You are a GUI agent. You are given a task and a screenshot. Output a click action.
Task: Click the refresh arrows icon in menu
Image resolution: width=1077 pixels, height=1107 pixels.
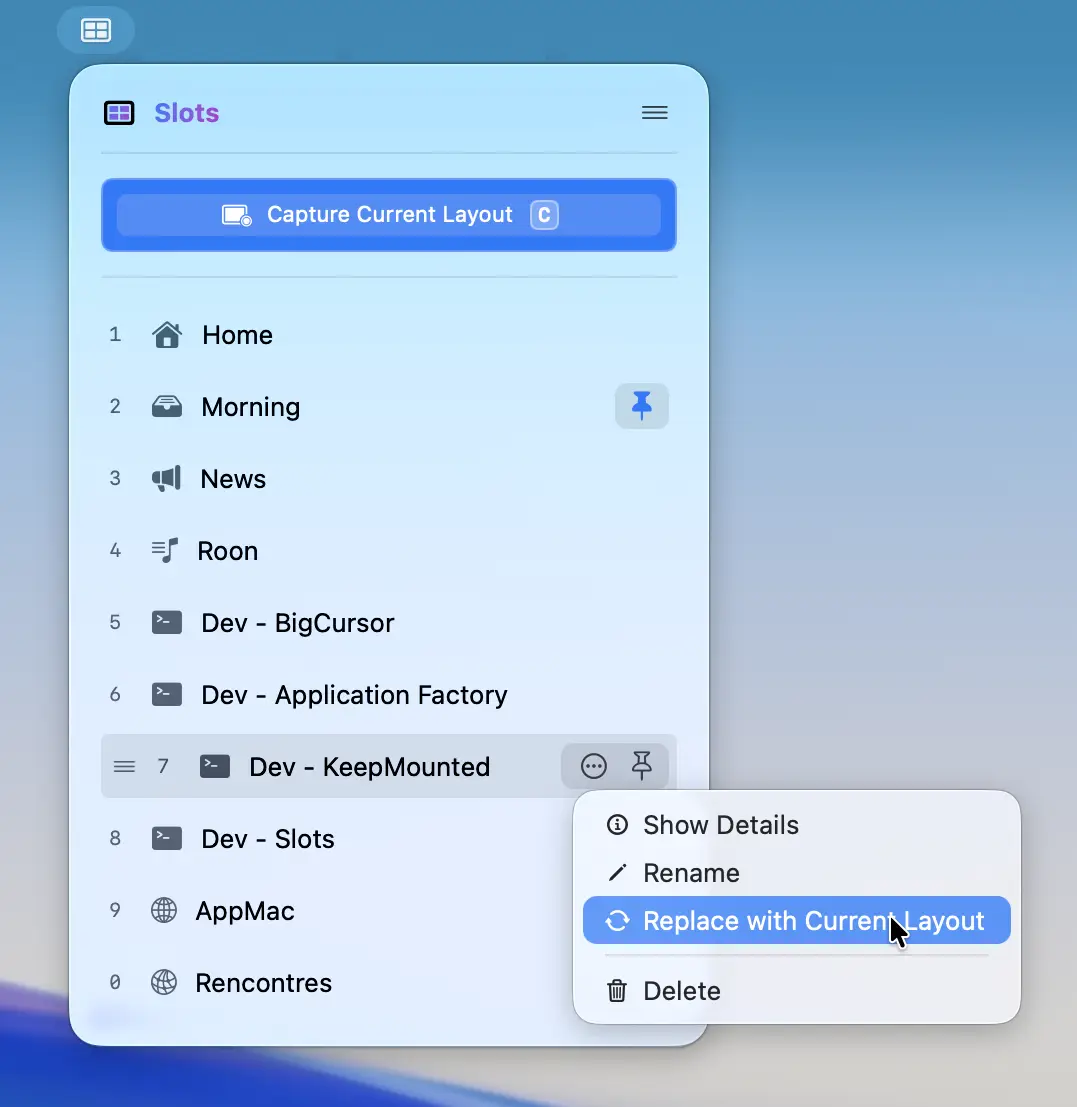coord(617,921)
